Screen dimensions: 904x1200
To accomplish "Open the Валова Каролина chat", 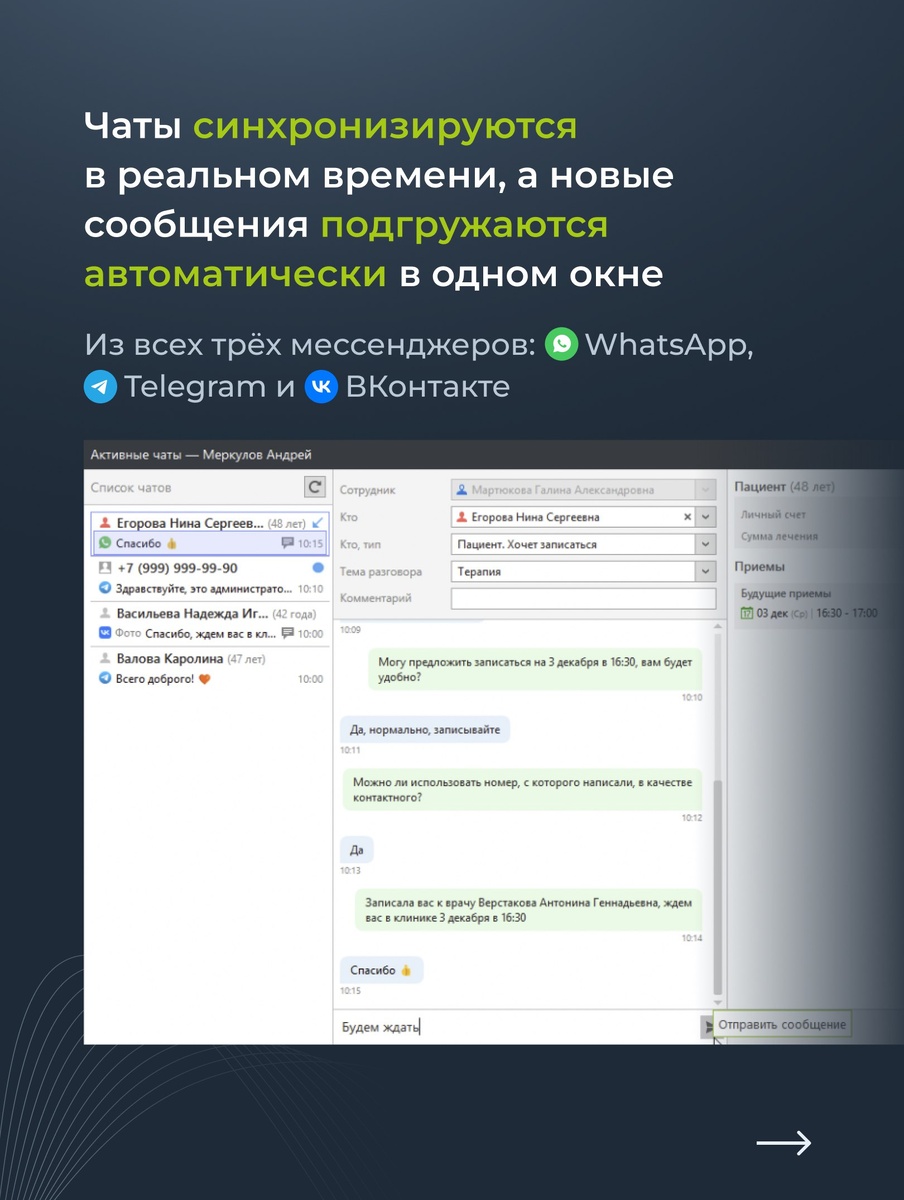I will point(210,669).
